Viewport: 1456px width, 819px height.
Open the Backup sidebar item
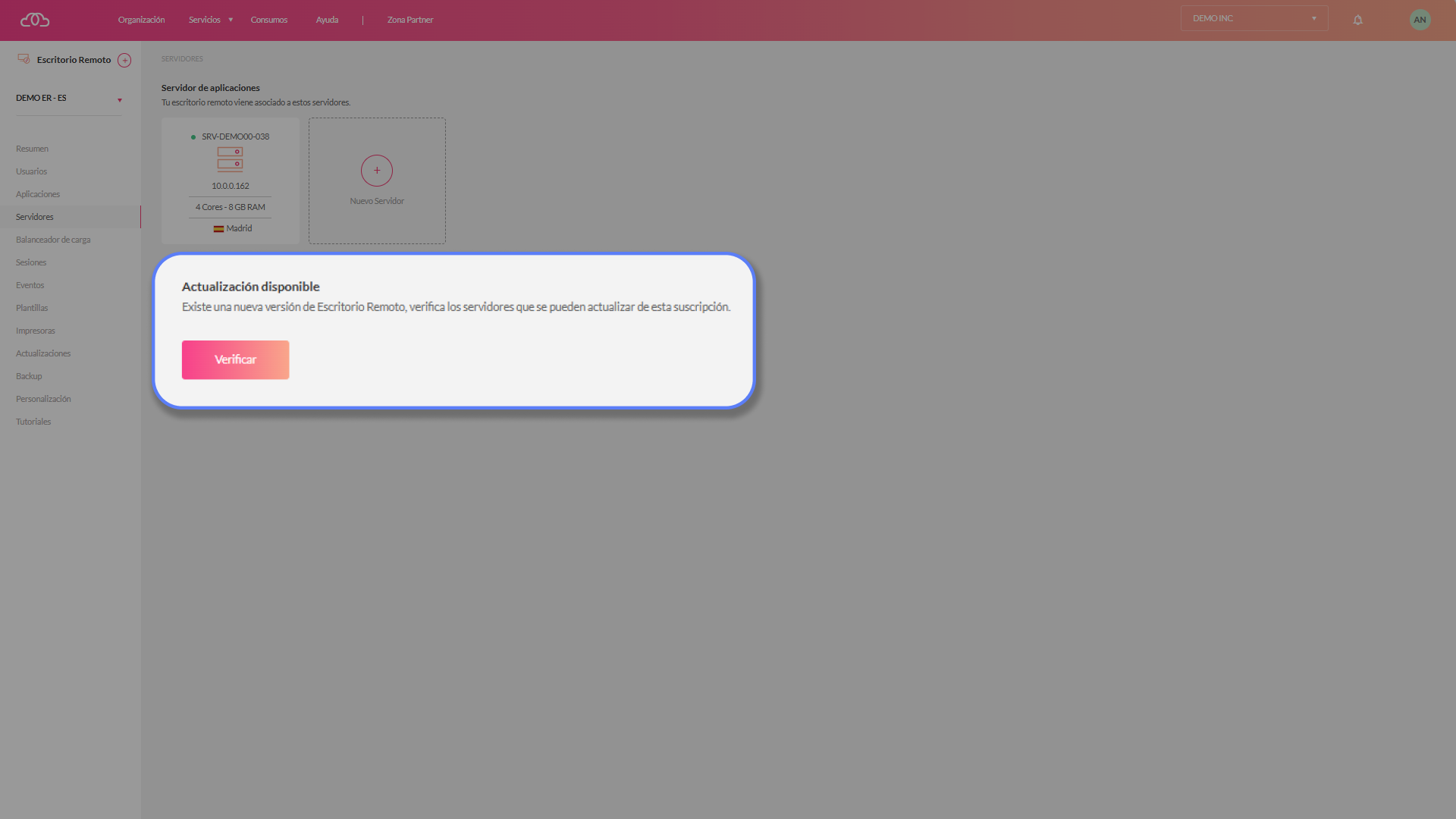pyautogui.click(x=29, y=376)
